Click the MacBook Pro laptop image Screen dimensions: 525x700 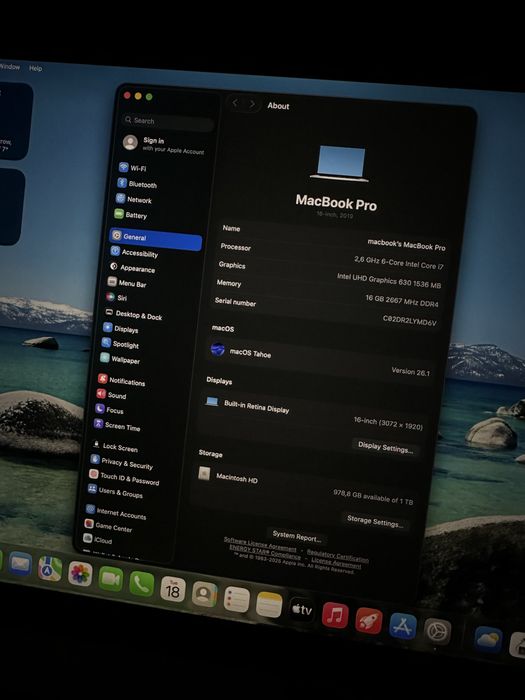[341, 164]
